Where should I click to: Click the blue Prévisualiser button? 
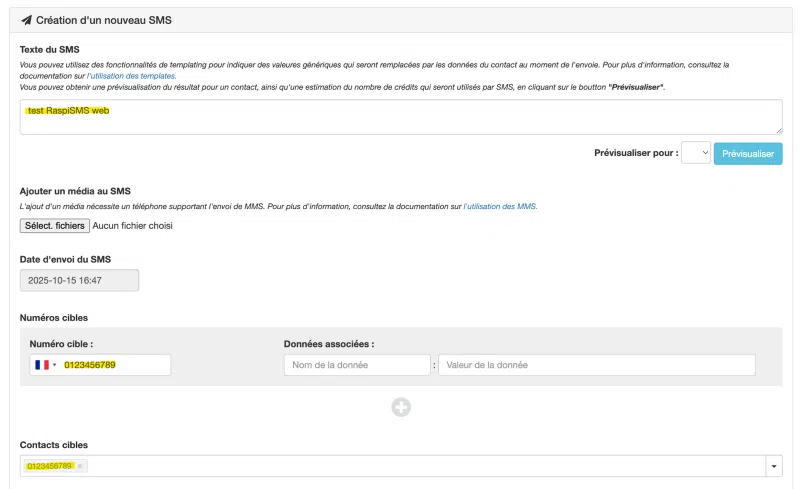[748, 154]
